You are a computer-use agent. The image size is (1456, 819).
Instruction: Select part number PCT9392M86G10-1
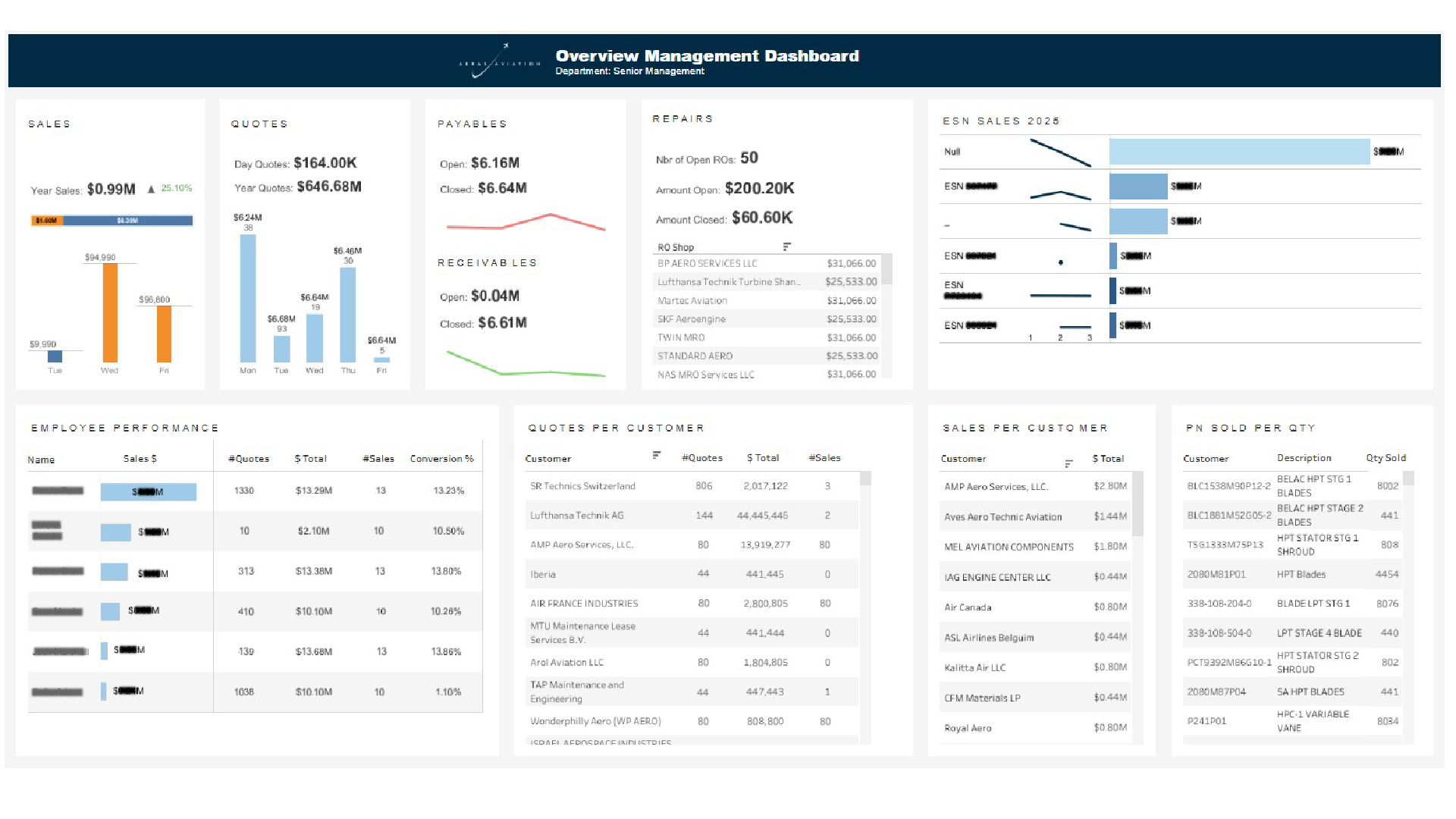[x=1229, y=662]
